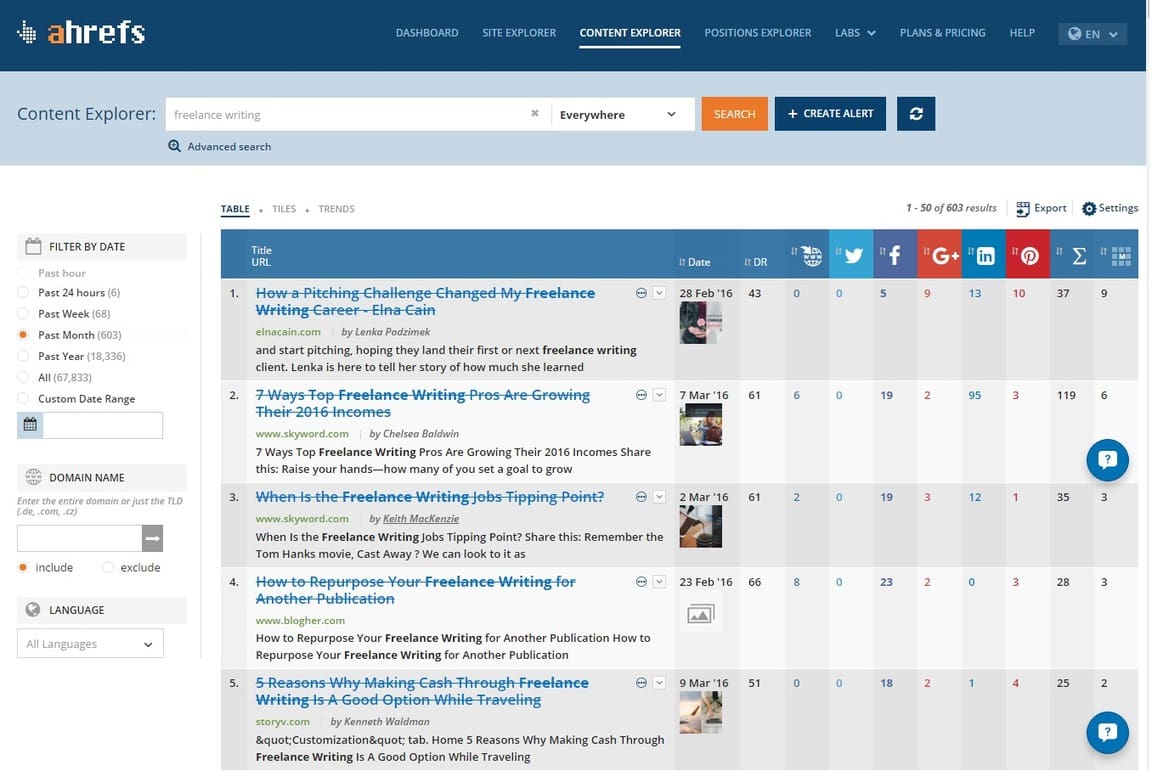Expand the All Languages dropdown
This screenshot has height=771, width=1152.
pos(90,644)
